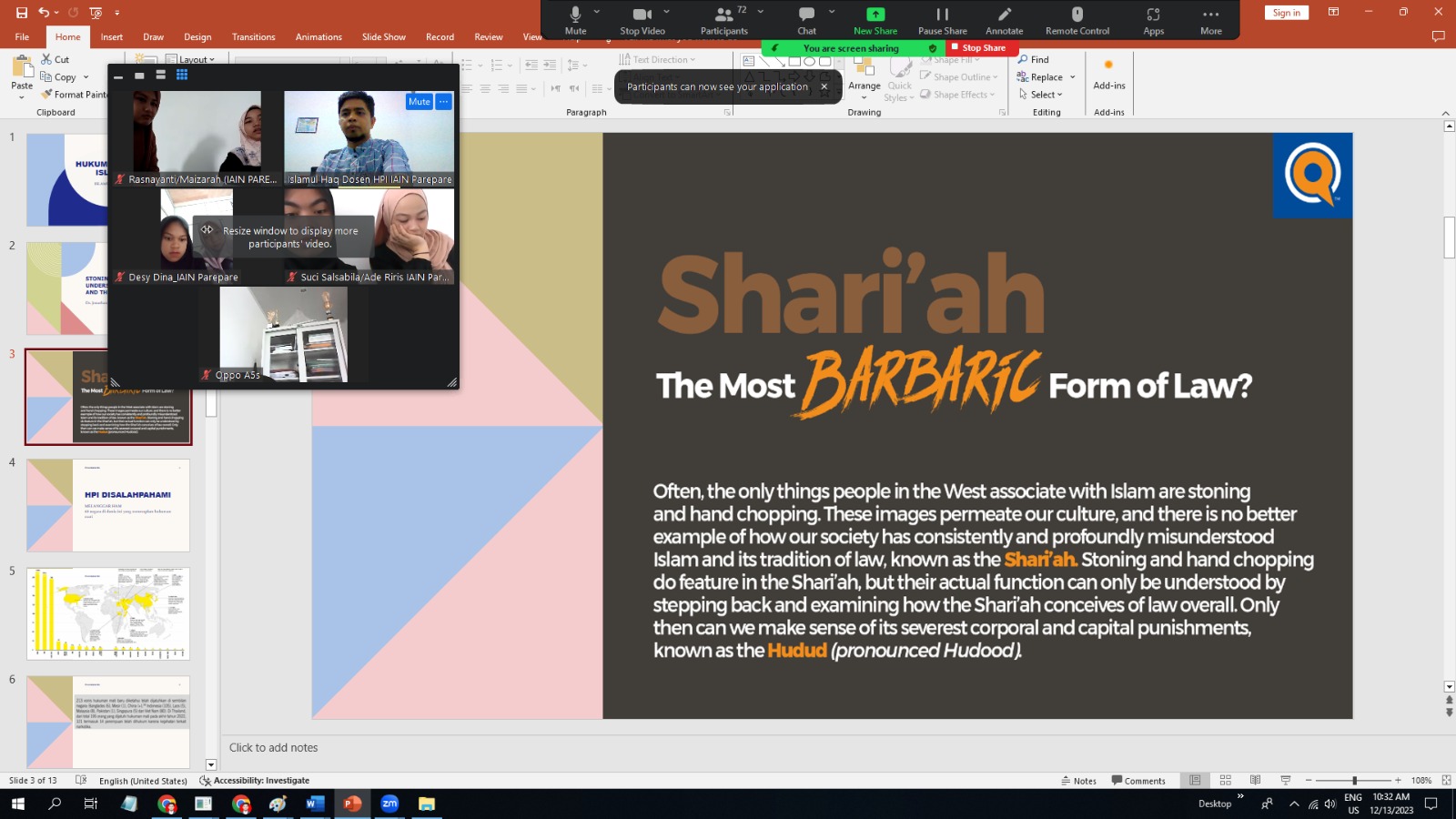Open Zoom Apps icon

[x=1153, y=15]
